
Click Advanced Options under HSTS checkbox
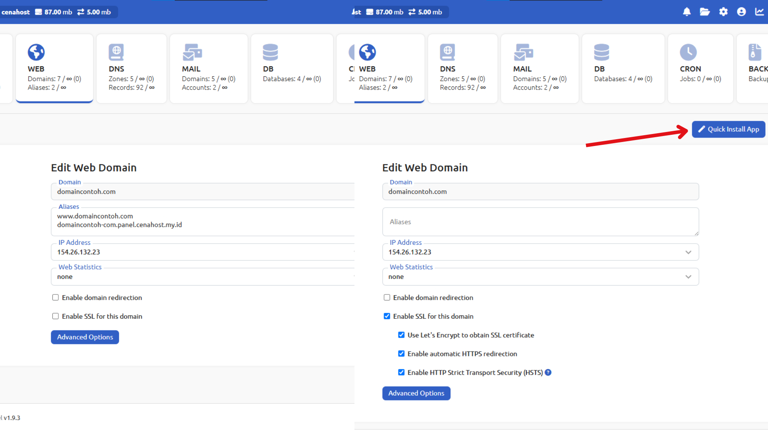(x=416, y=393)
